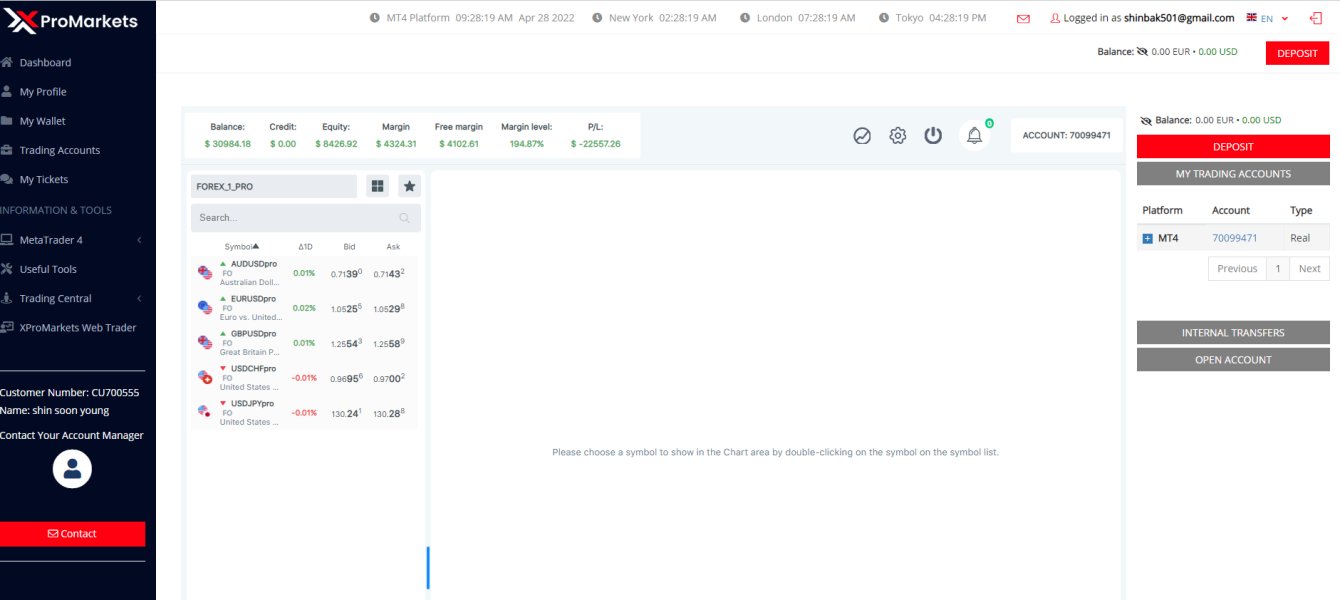The image size is (1340, 600).
Task: Switch symbol list to grid view icon
Action: coord(377,186)
